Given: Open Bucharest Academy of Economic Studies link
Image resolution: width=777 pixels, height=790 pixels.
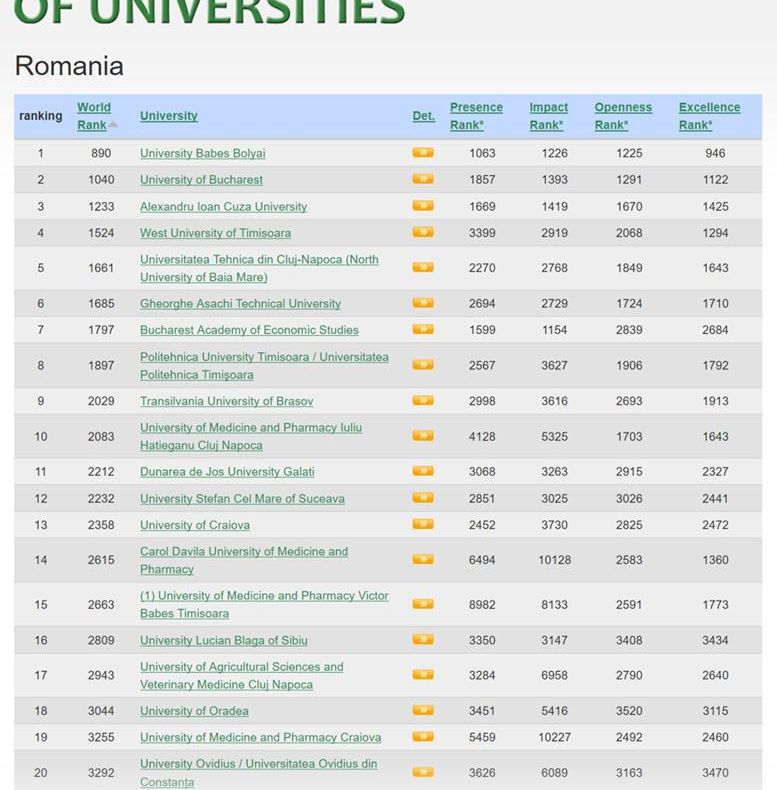Looking at the screenshot, I should (x=249, y=330).
